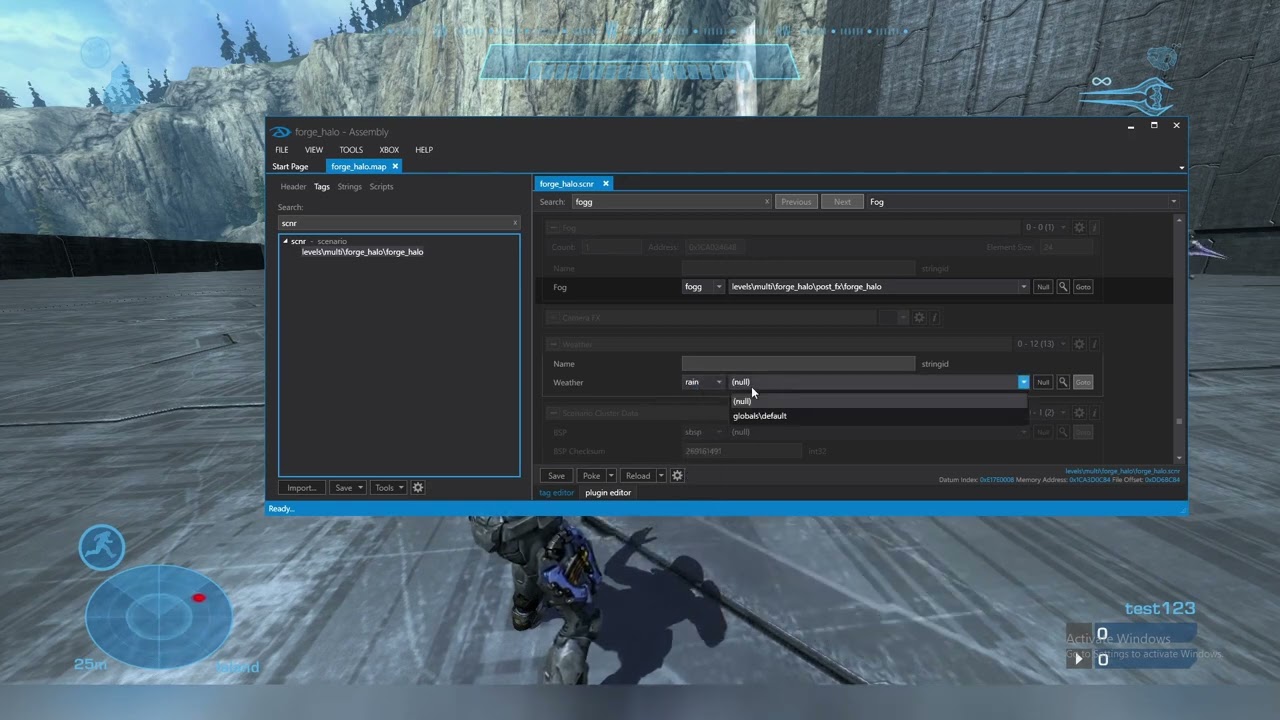The height and width of the screenshot is (720, 1280).
Task: Open Fog block options gear
Action: (1079, 228)
